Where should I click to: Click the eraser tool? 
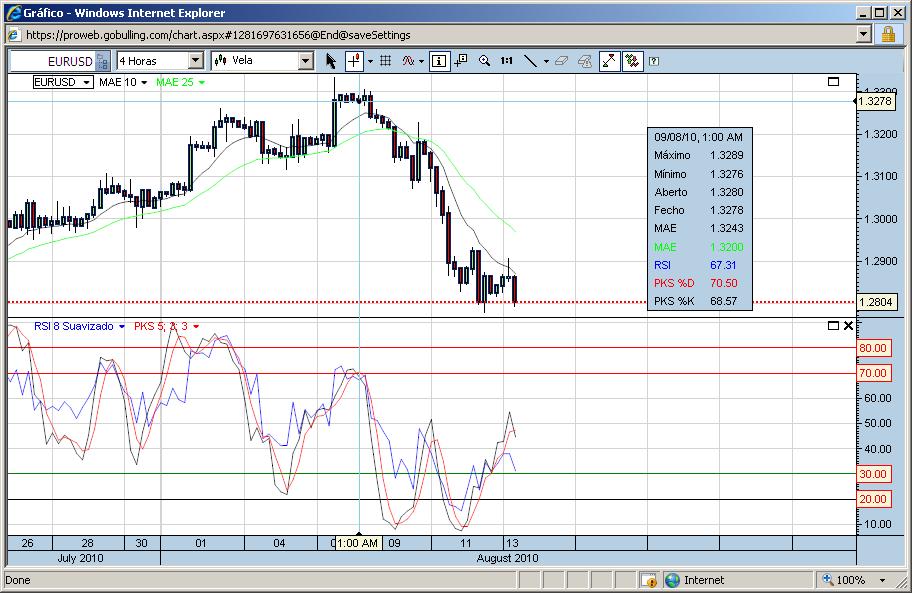561,60
